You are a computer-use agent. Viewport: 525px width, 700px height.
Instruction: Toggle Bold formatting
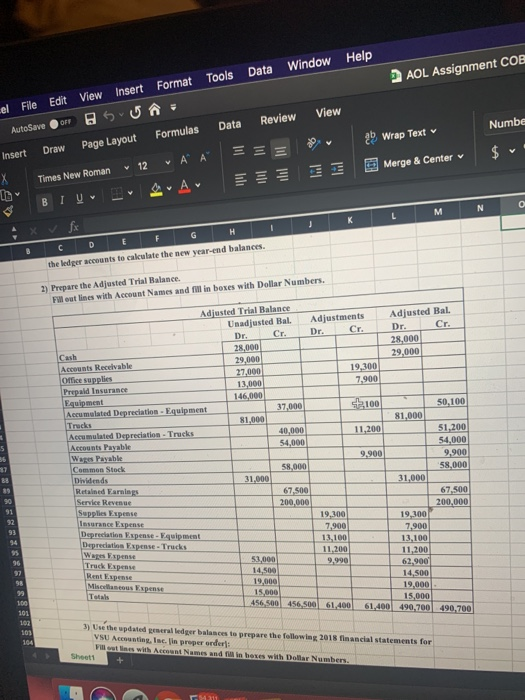45,202
